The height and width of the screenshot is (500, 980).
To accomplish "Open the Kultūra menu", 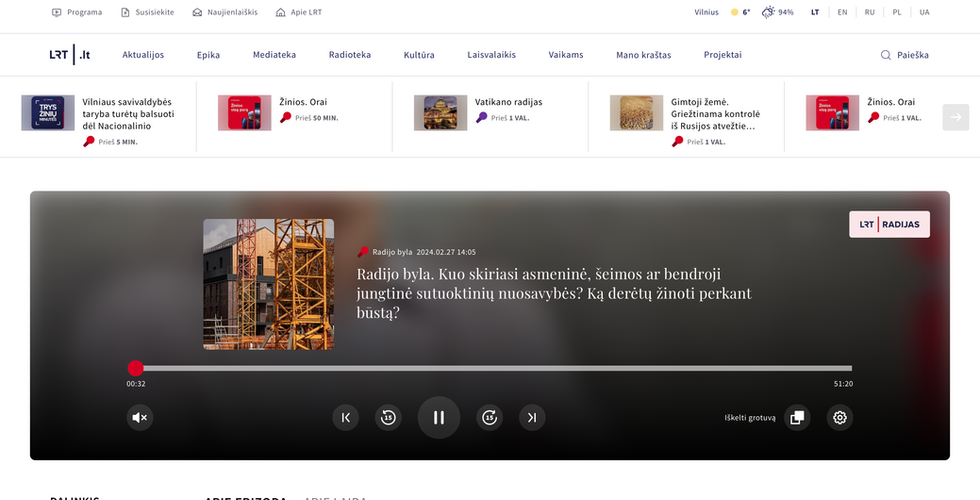I will (419, 55).
